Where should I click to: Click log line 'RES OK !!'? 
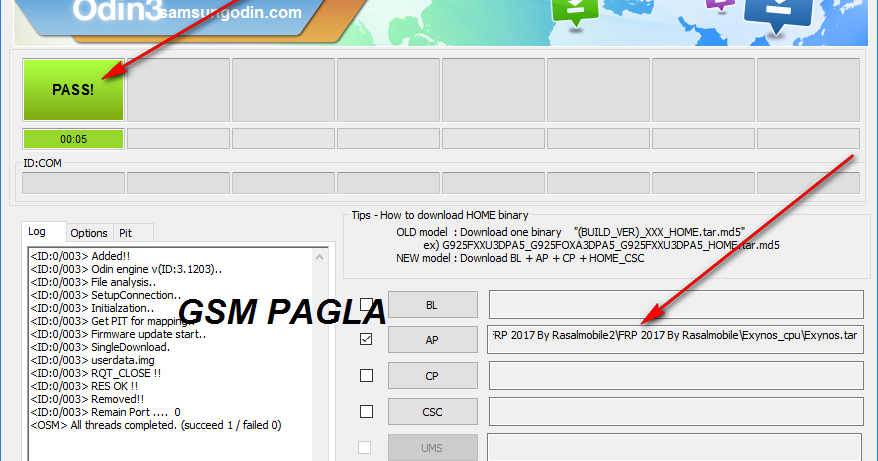tap(84, 386)
